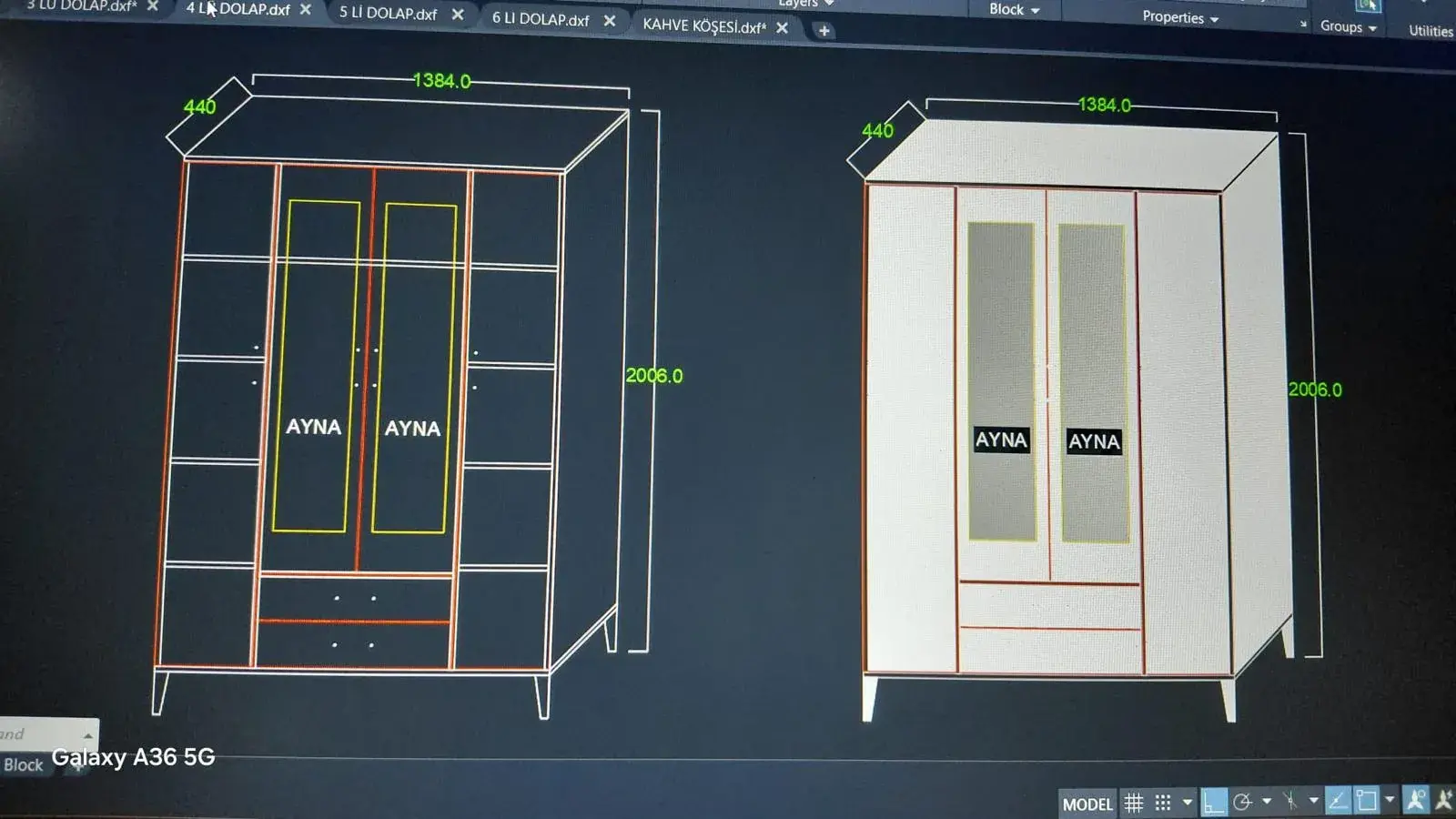
Task: Select 1384.0 width dimension on shaded cabinet
Action: tap(1104, 105)
